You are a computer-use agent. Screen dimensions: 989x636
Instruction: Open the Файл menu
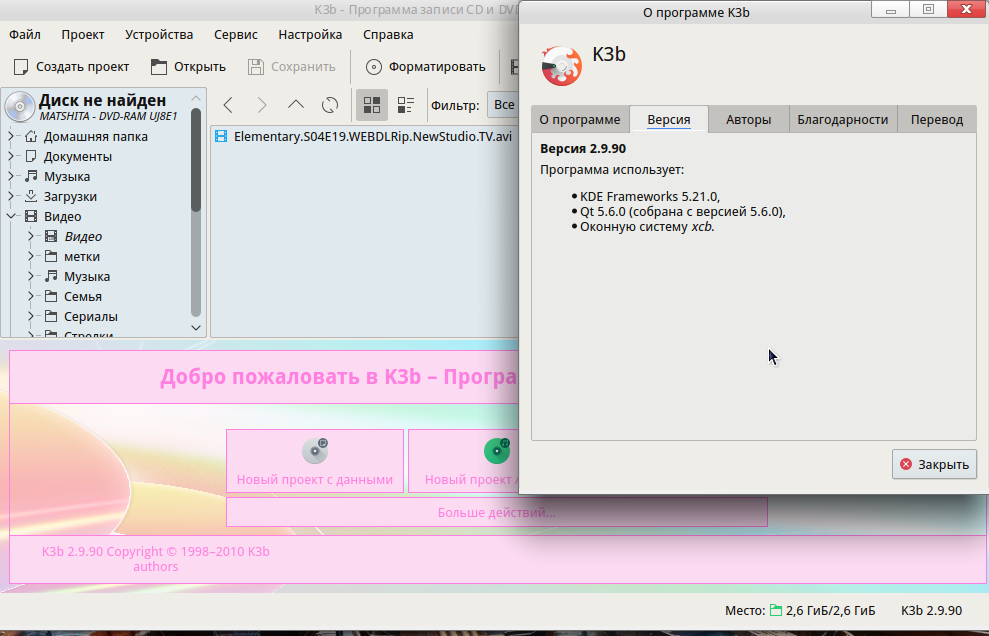(x=25, y=35)
